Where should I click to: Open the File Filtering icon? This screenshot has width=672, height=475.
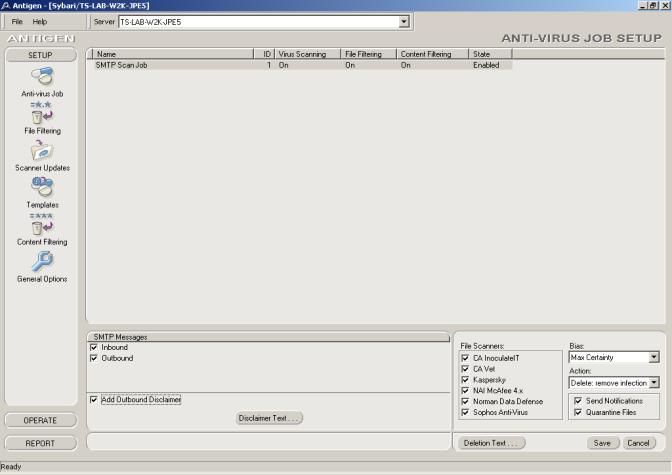point(42,113)
